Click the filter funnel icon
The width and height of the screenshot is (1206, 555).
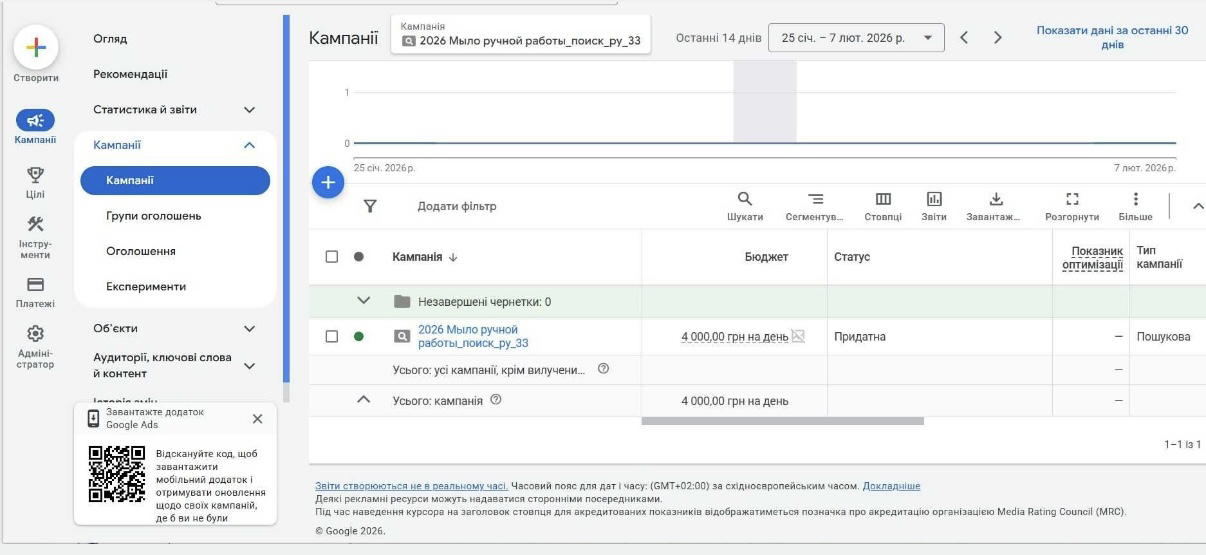click(x=370, y=206)
